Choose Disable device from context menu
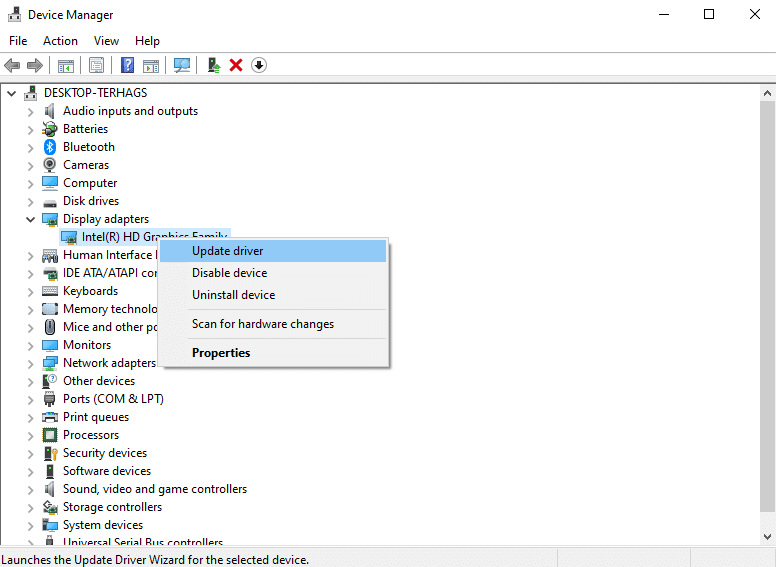776x567 pixels. coord(273,273)
